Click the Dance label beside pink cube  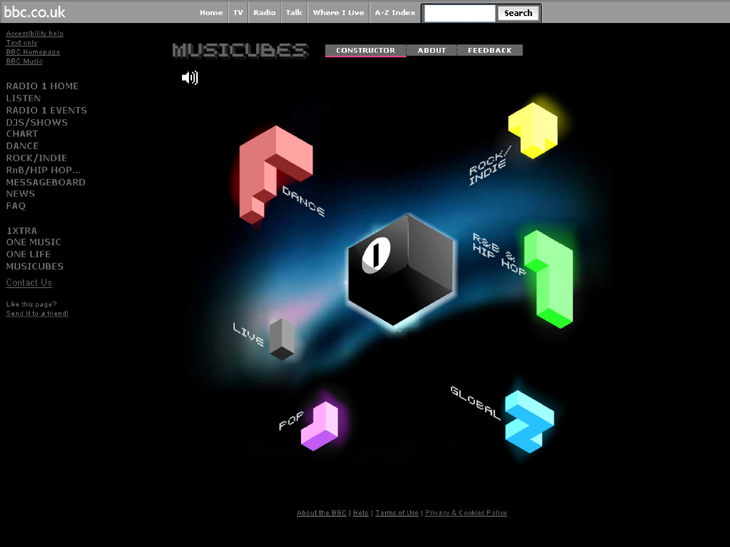pyautogui.click(x=304, y=201)
